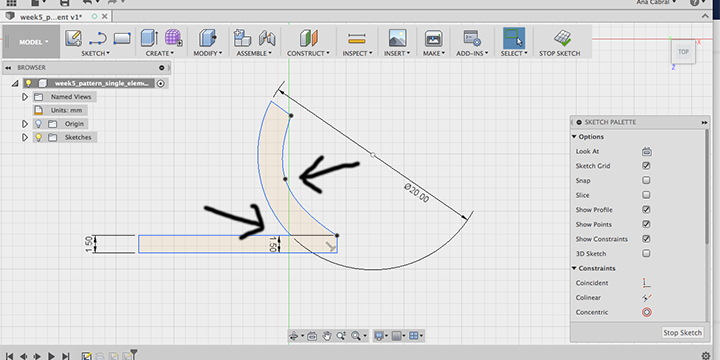Viewport: 720px width, 360px height.
Task: Click the Look At navigation icon
Action: click(x=312, y=336)
